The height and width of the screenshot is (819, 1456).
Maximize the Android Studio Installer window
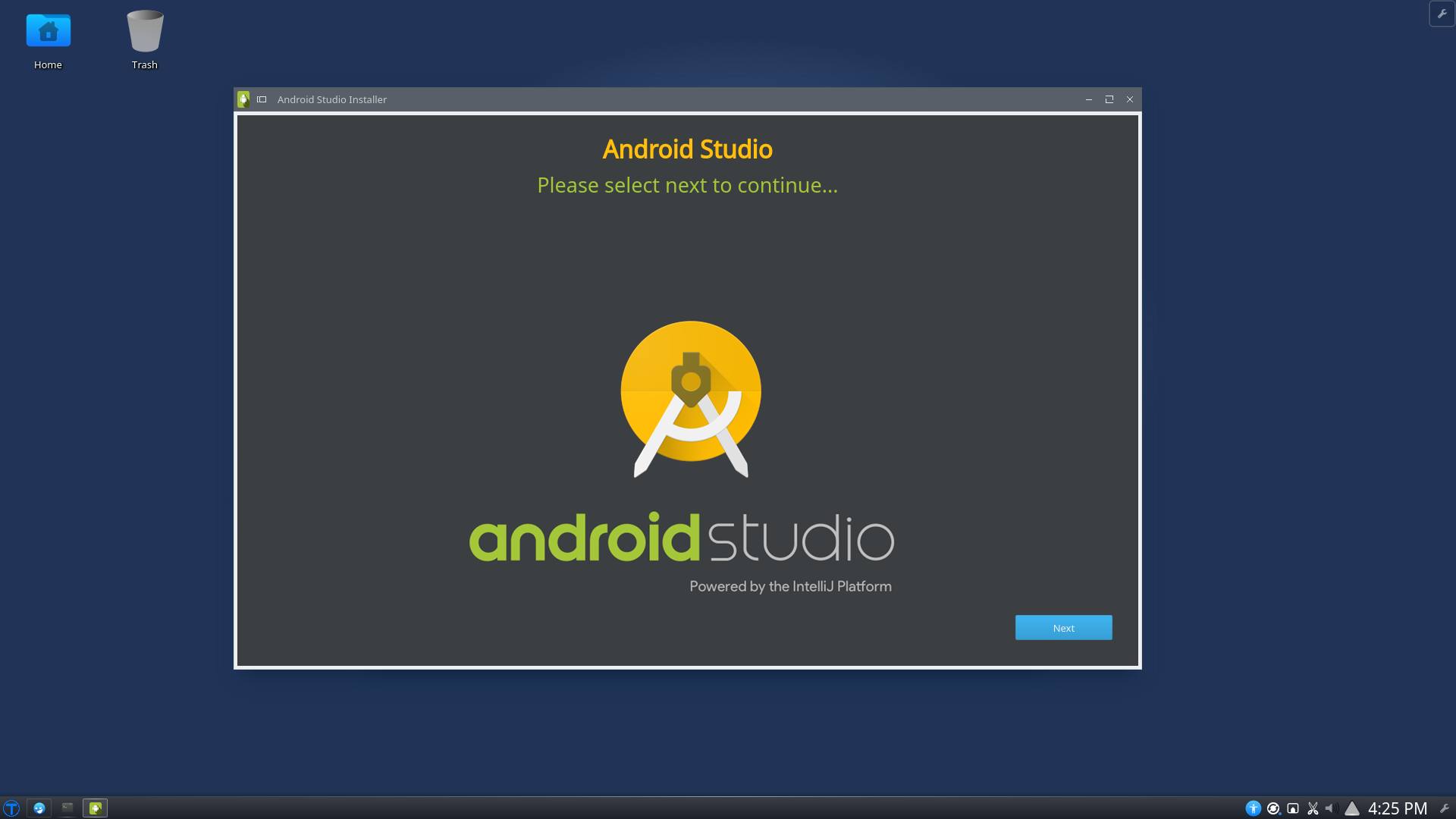click(1109, 99)
